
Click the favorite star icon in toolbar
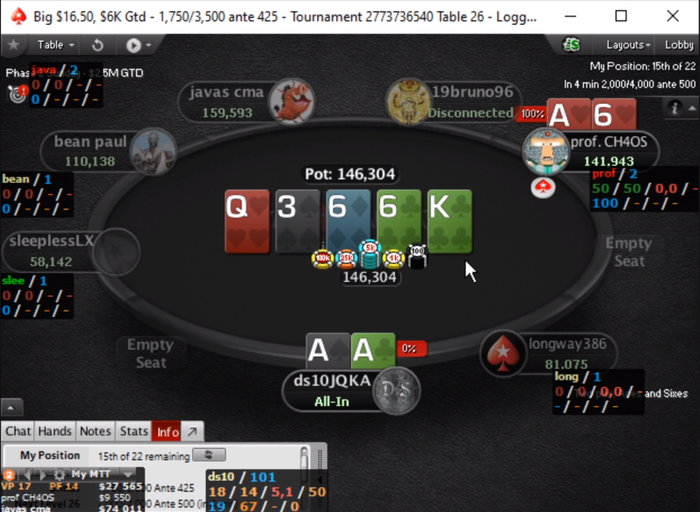click(13, 45)
